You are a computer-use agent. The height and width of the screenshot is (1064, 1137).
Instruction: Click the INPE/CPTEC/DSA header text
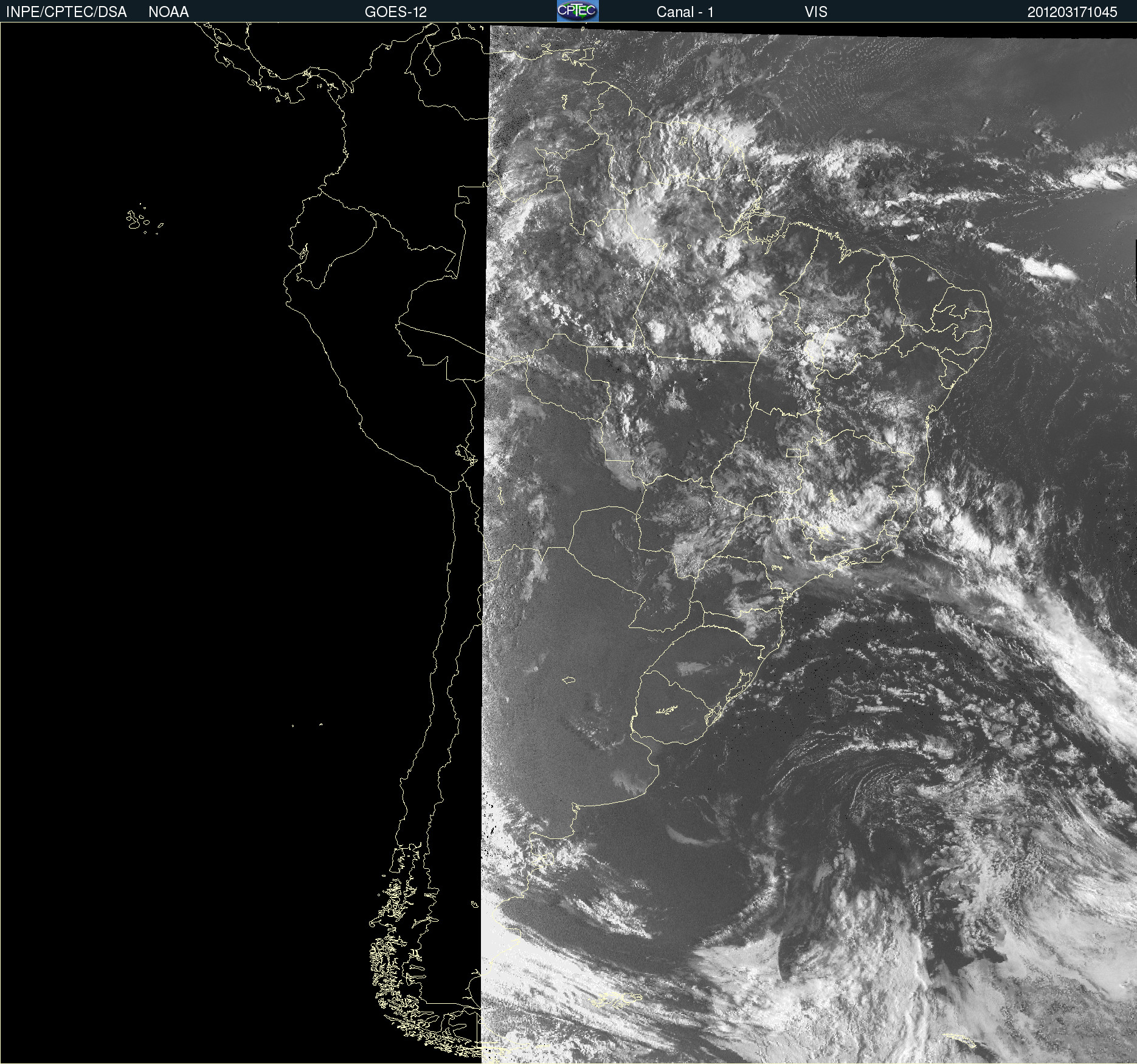[x=66, y=12]
